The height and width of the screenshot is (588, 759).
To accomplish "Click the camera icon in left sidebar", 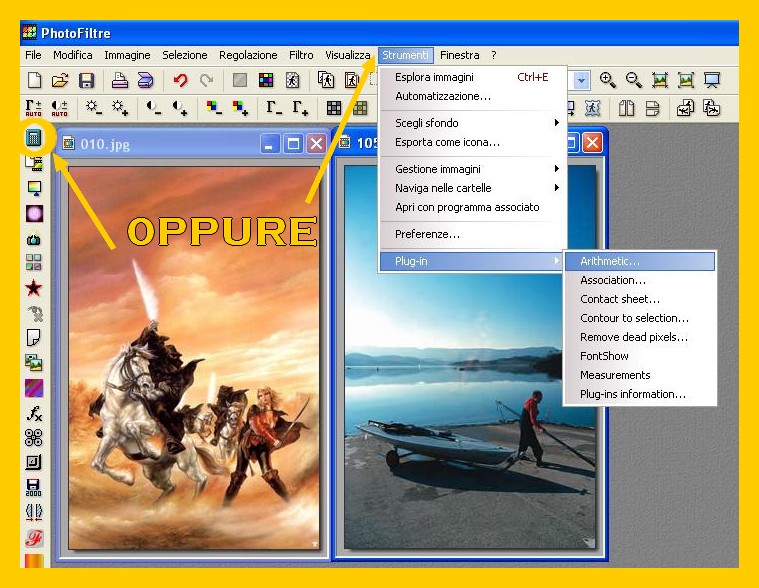I will coord(34,239).
